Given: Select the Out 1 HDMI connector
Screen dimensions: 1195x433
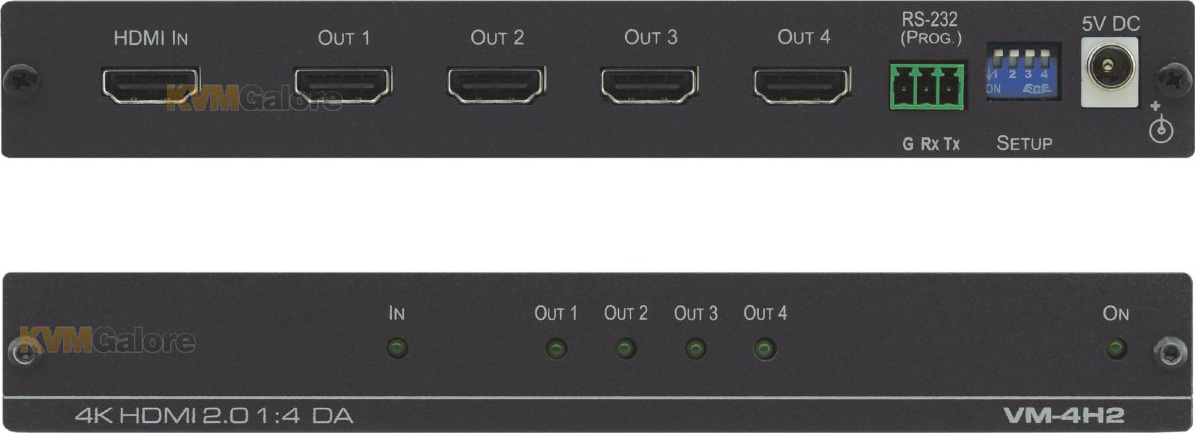Looking at the screenshot, I should point(343,85).
